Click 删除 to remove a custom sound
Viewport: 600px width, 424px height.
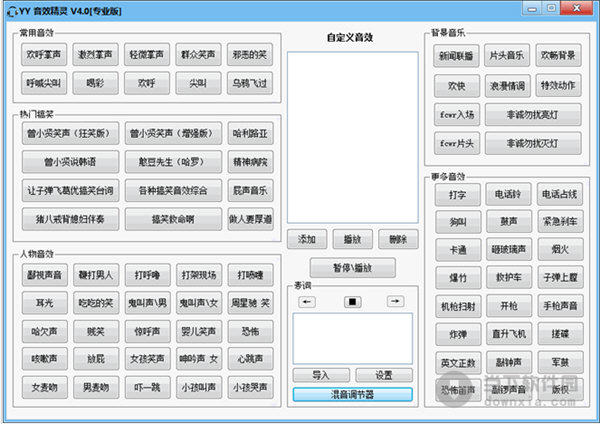pyautogui.click(x=397, y=239)
